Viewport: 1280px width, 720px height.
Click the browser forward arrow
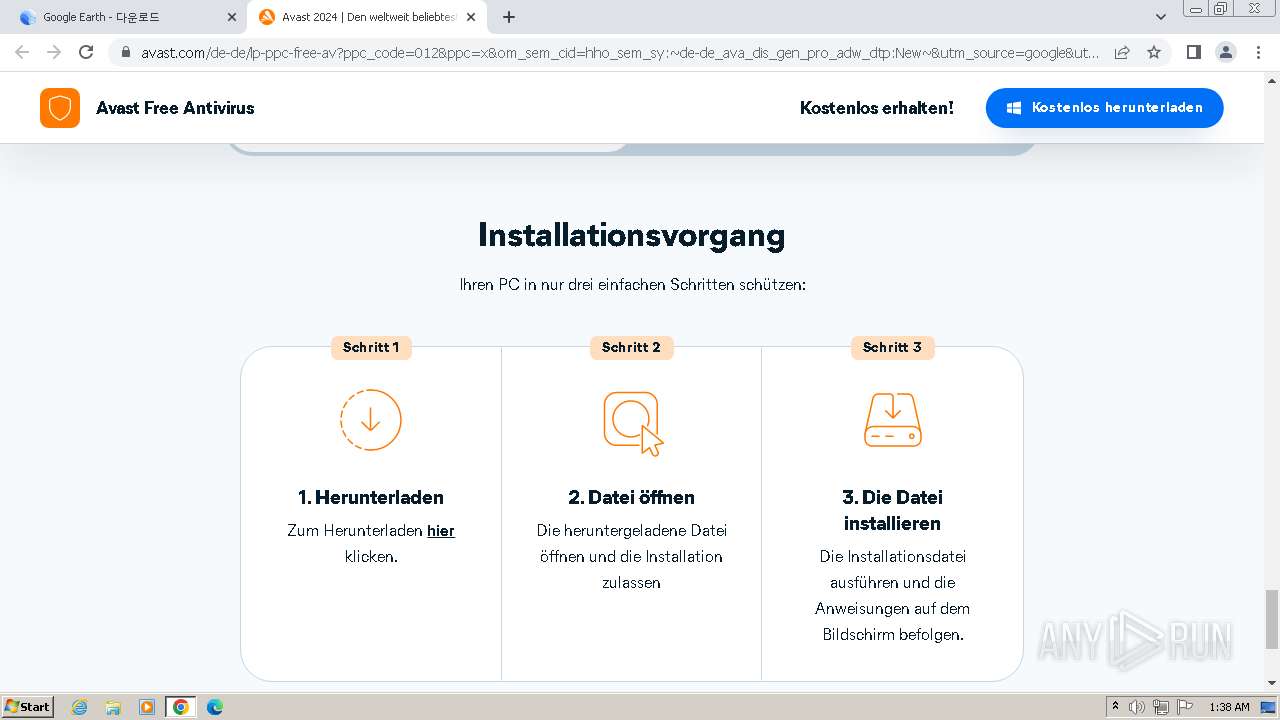pyautogui.click(x=54, y=52)
